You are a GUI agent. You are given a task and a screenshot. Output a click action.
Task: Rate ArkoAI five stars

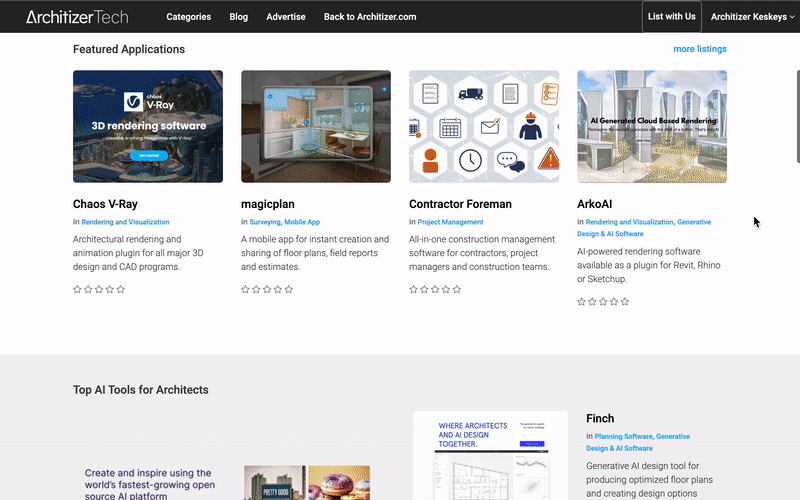(x=625, y=302)
